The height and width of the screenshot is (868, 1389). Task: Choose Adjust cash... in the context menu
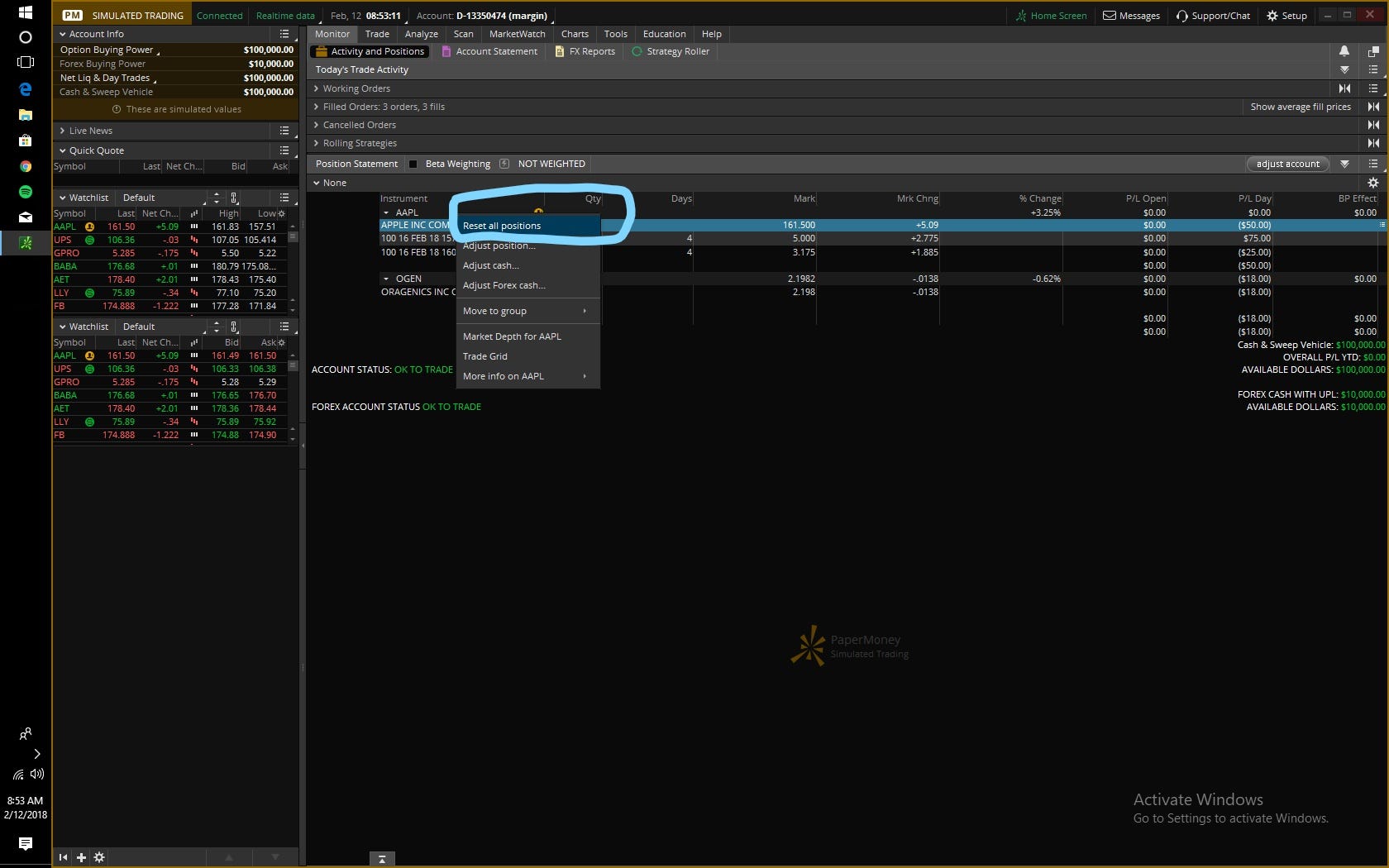[527, 265]
